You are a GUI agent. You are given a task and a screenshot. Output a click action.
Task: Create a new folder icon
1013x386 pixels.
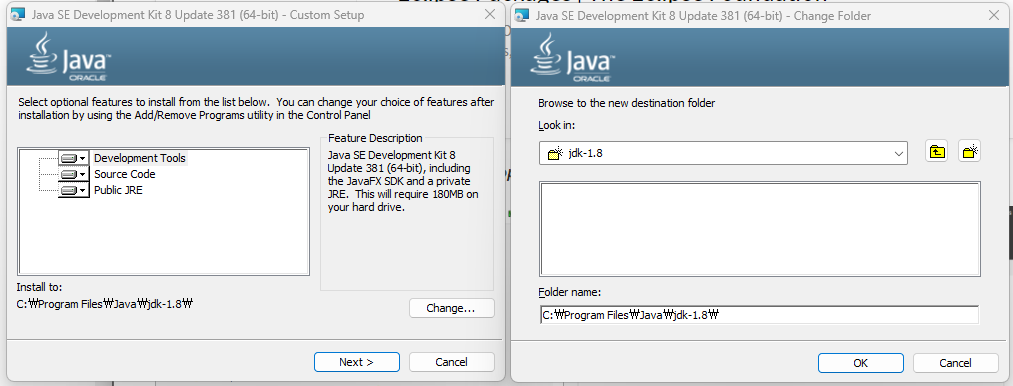[970, 152]
